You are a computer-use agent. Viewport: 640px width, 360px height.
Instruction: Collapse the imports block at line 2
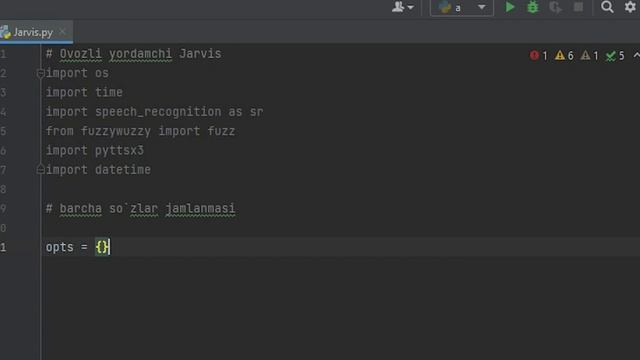pyautogui.click(x=40, y=73)
